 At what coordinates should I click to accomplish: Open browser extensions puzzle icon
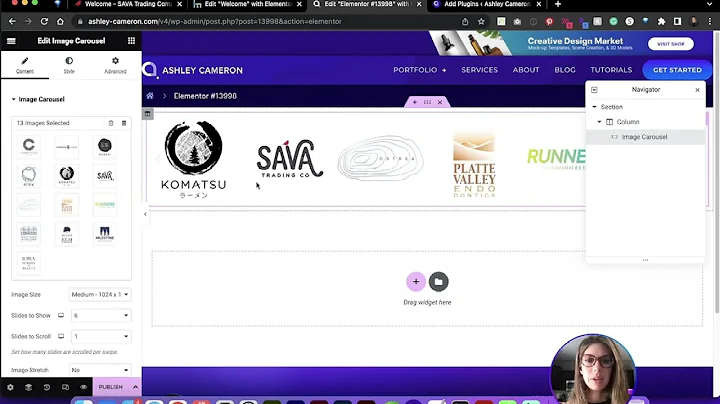point(661,22)
